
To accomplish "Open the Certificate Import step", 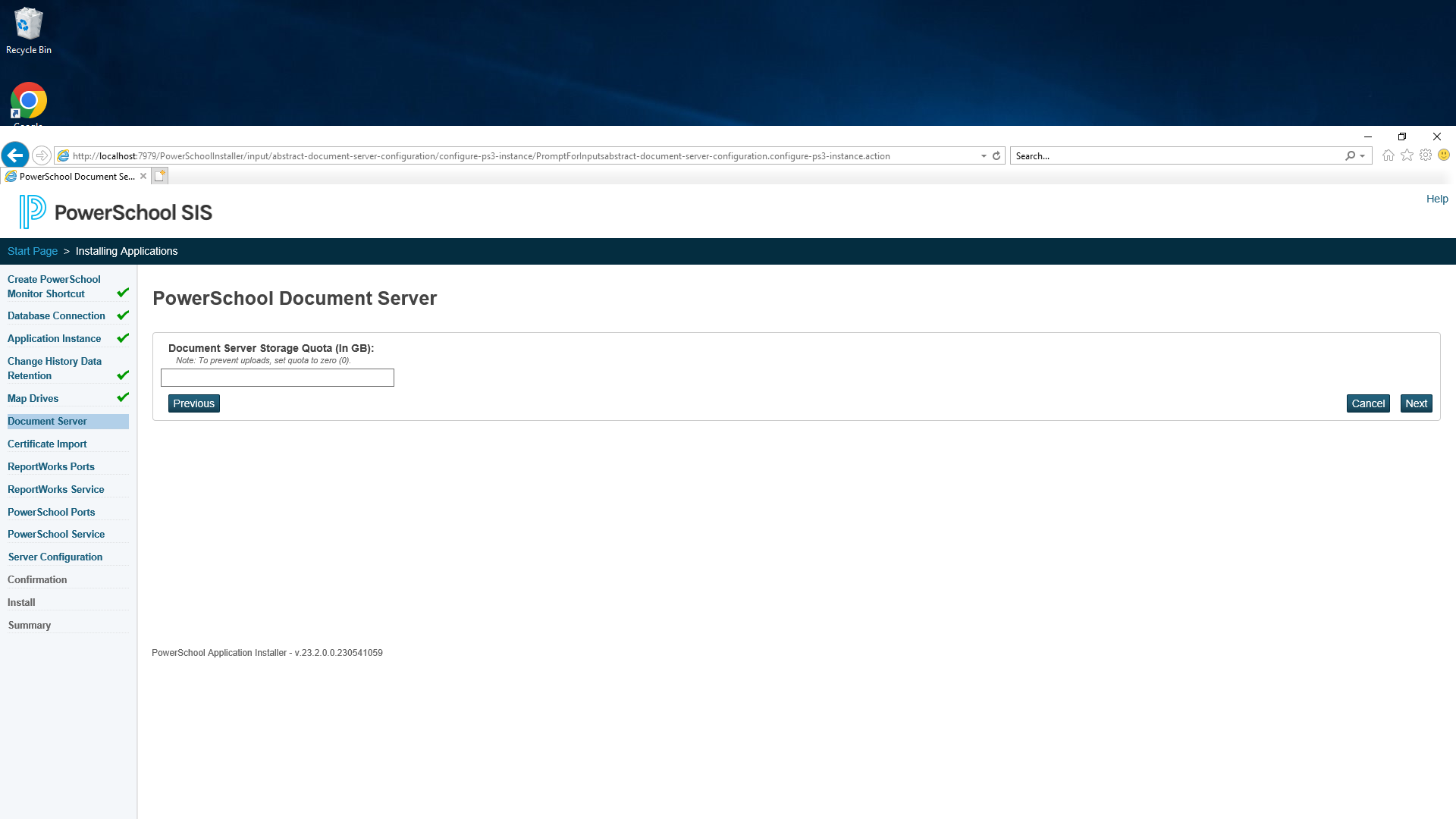I will (47, 444).
